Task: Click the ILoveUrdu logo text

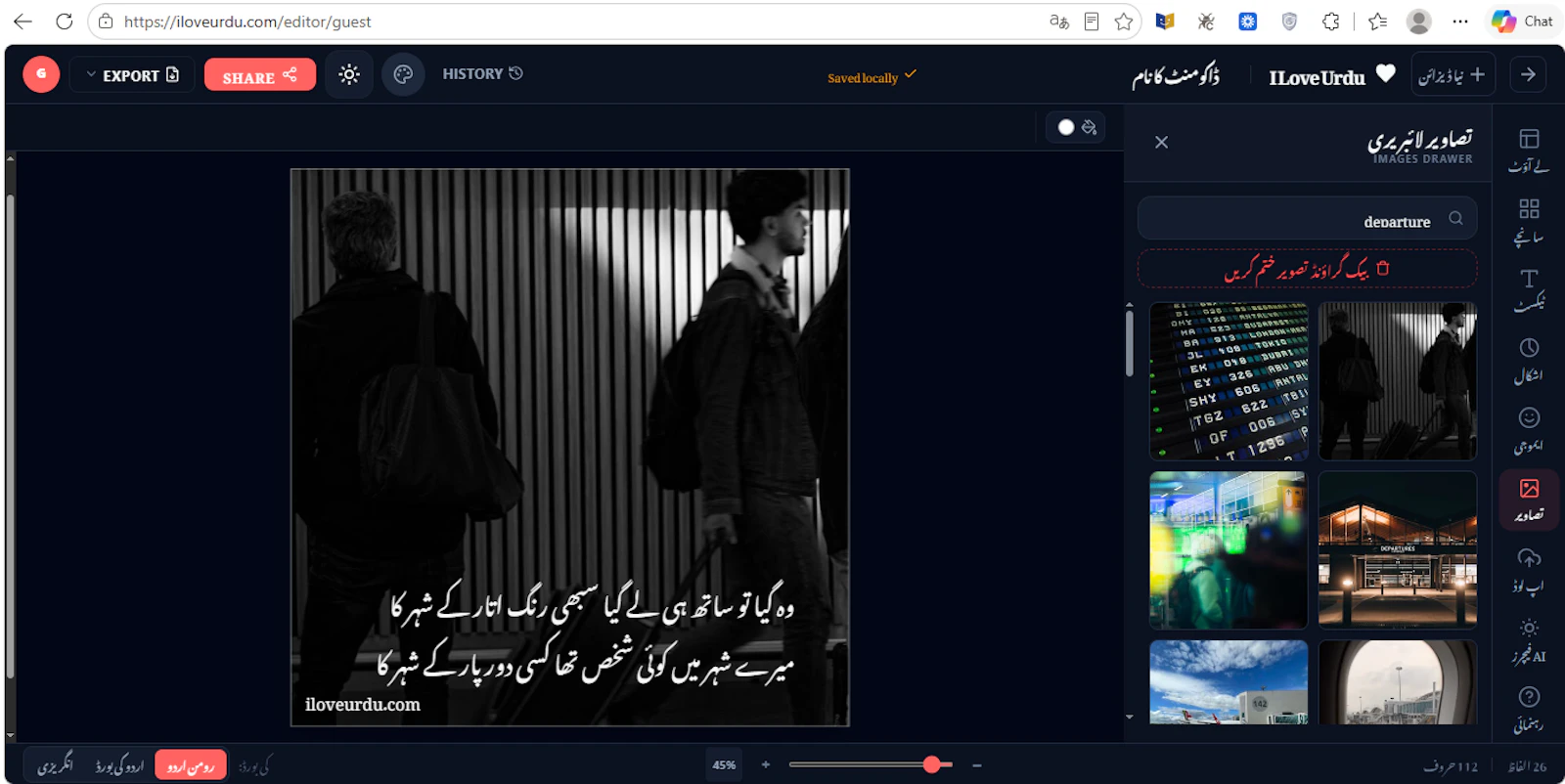Action: (x=1317, y=77)
